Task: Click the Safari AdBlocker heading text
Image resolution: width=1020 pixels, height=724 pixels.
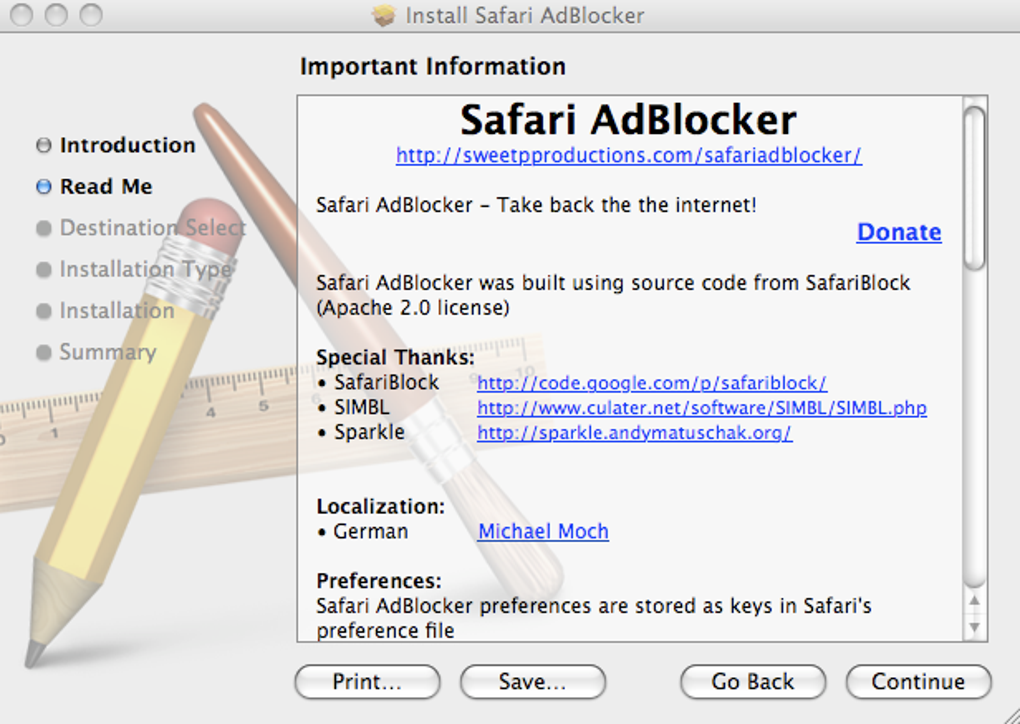Action: tap(628, 120)
